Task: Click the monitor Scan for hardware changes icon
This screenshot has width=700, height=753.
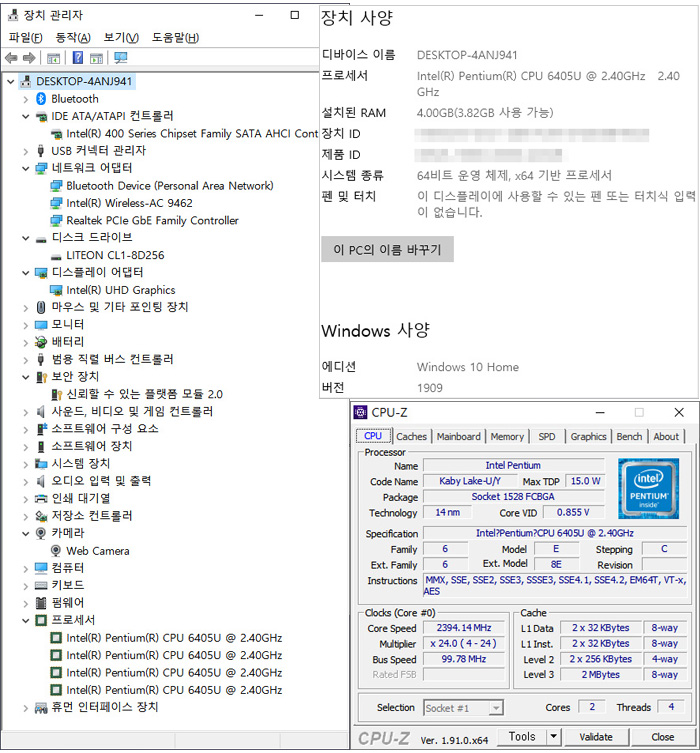Action: tap(121, 58)
